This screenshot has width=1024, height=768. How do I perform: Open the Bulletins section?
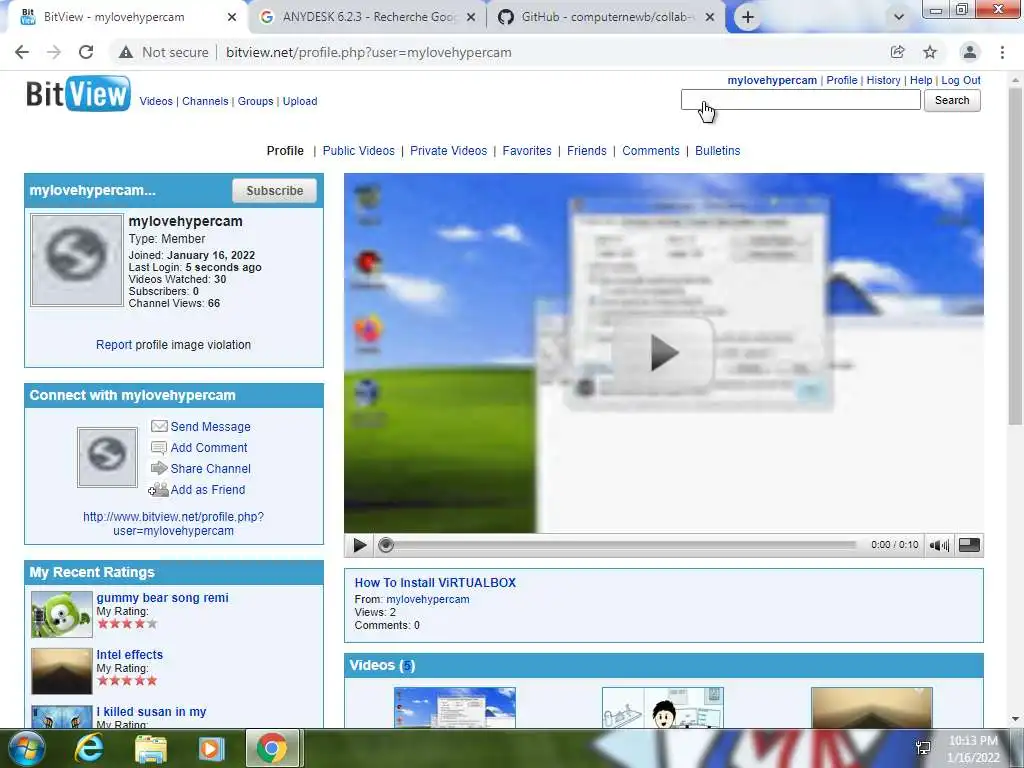point(718,151)
